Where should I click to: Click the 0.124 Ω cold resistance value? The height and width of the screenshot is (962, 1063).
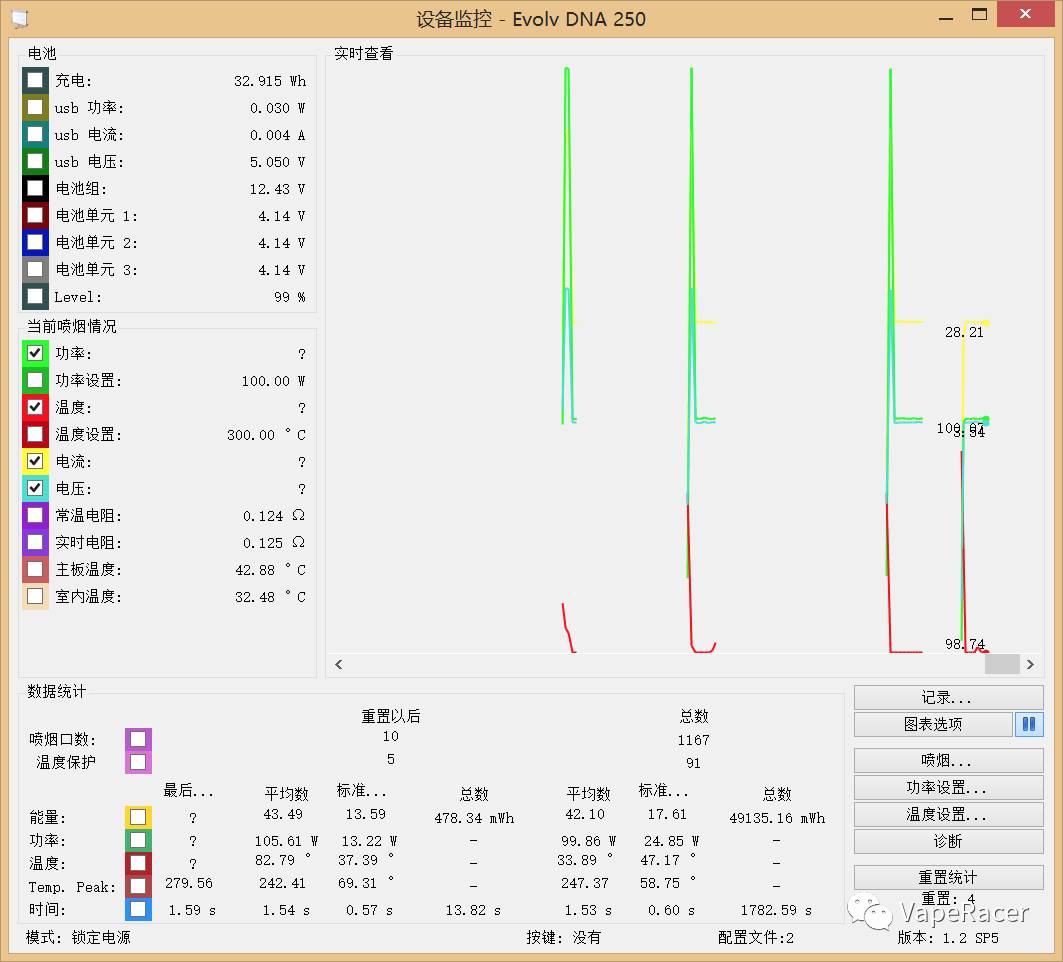(x=273, y=516)
